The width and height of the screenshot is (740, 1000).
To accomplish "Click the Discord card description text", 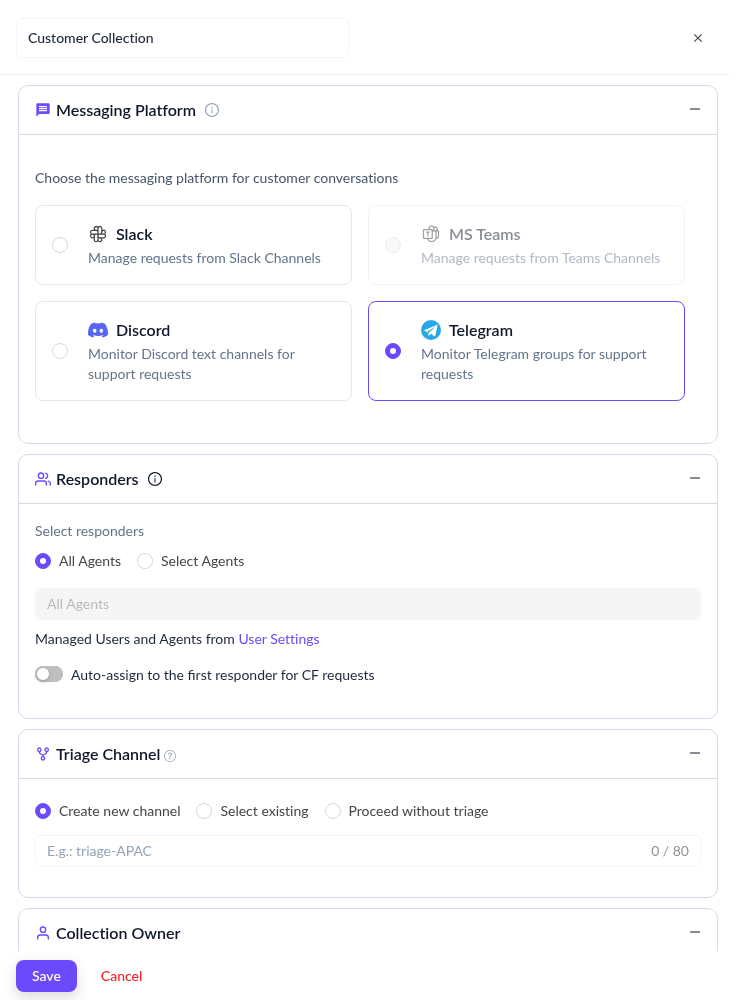I will 191,364.
